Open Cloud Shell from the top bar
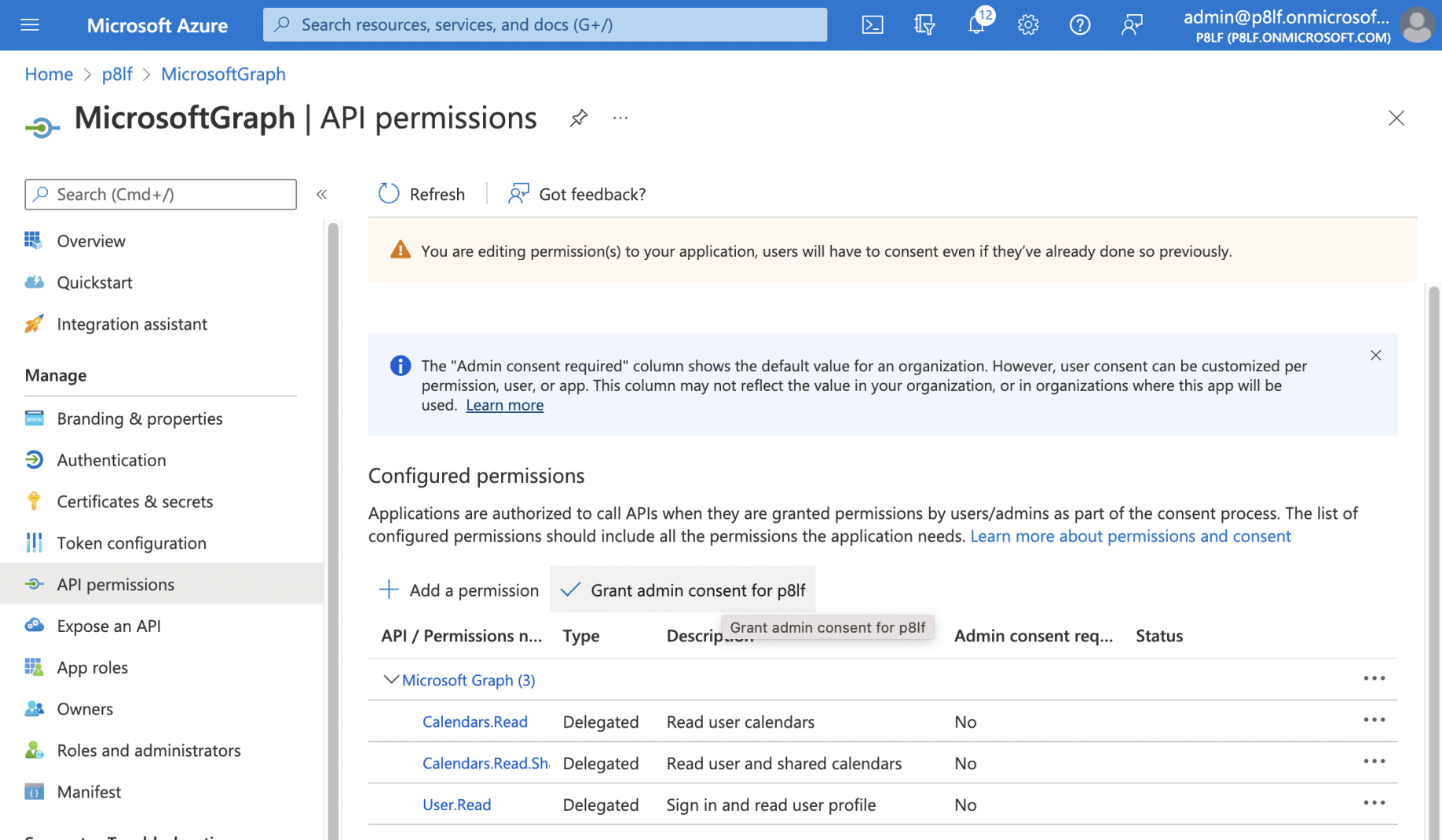Viewport: 1442px width, 840px height. tap(872, 25)
